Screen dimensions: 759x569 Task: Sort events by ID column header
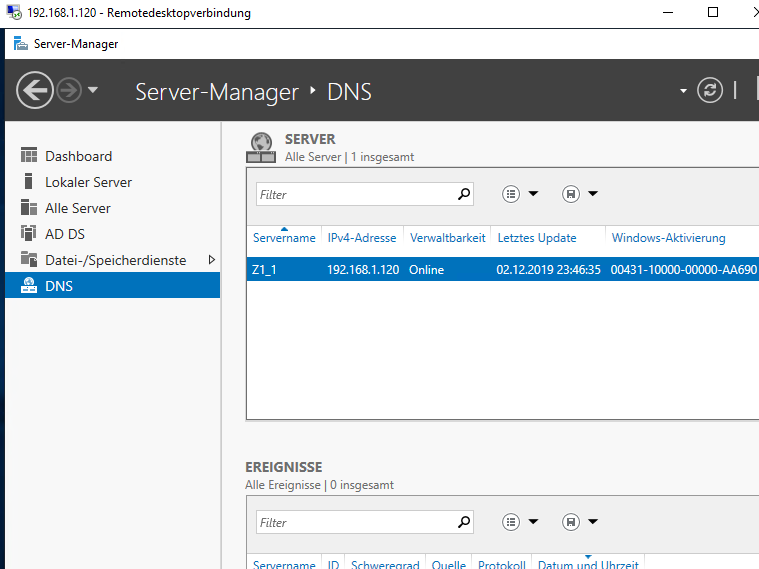334,564
